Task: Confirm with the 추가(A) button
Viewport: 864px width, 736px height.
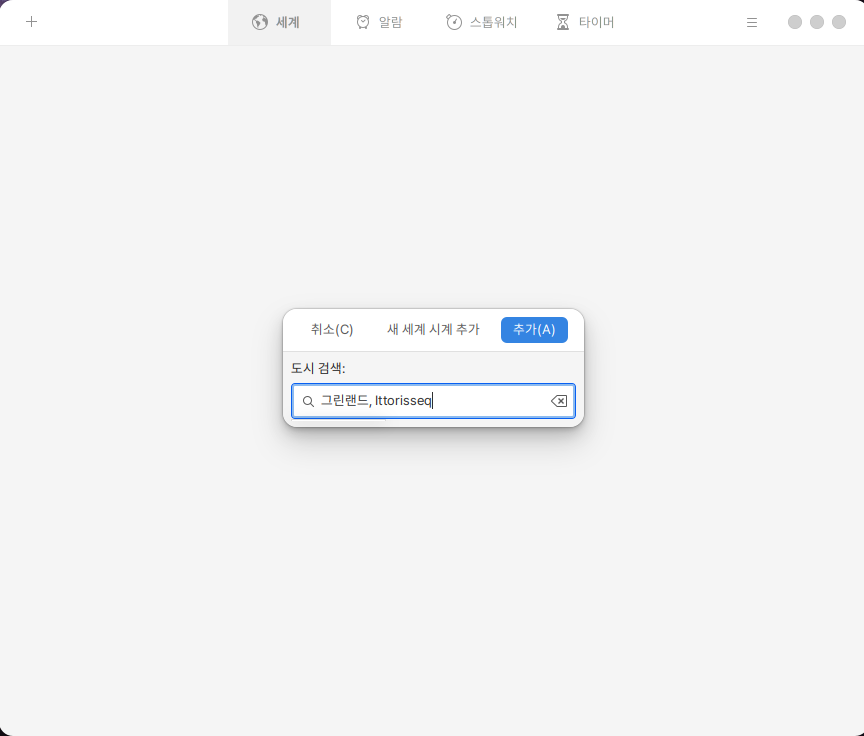Action: pos(534,329)
